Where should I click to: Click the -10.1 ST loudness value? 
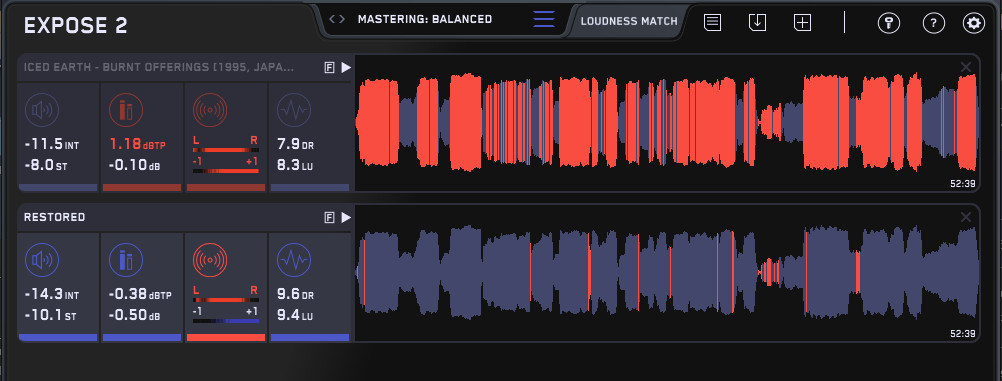[x=50, y=316]
